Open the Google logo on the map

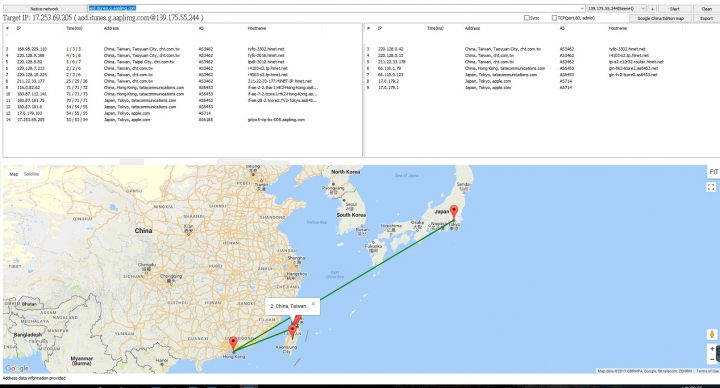[17, 368]
